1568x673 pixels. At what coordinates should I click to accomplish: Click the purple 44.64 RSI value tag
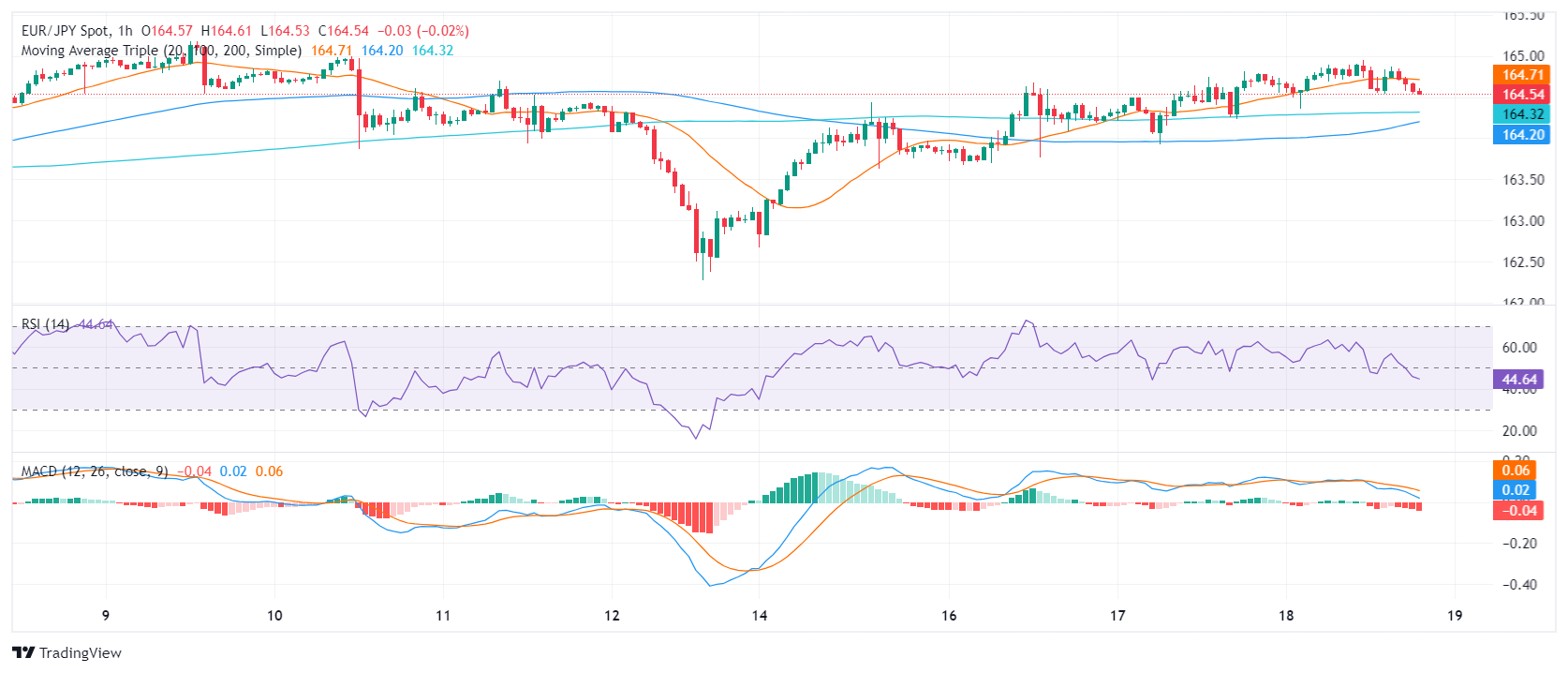click(1518, 380)
